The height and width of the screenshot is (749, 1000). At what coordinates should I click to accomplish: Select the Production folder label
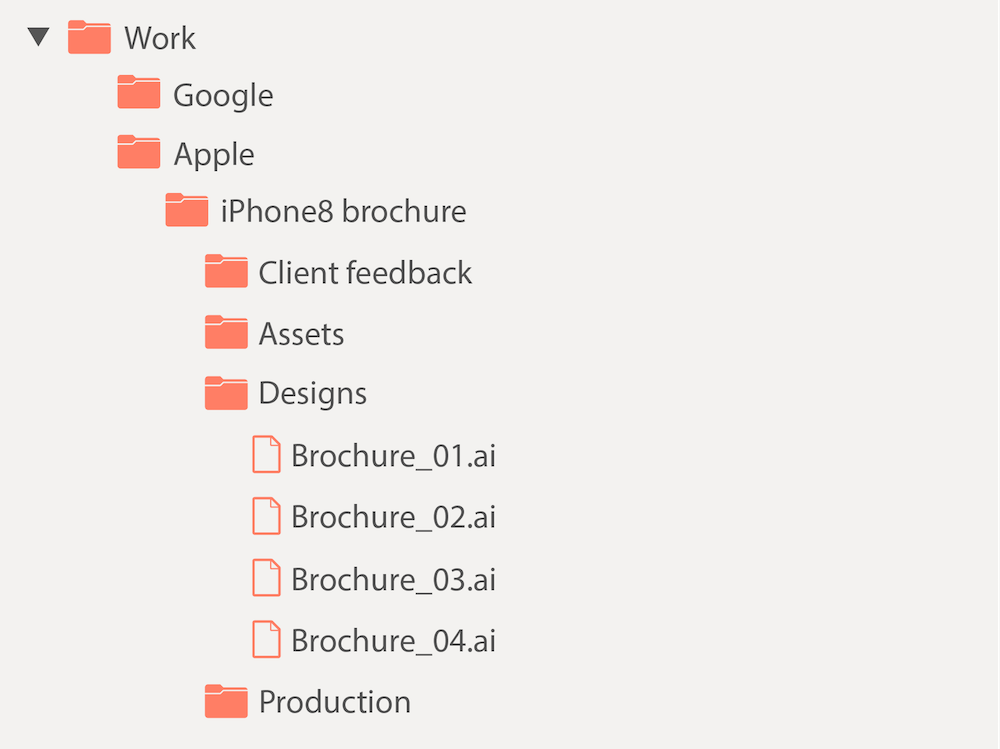click(335, 702)
